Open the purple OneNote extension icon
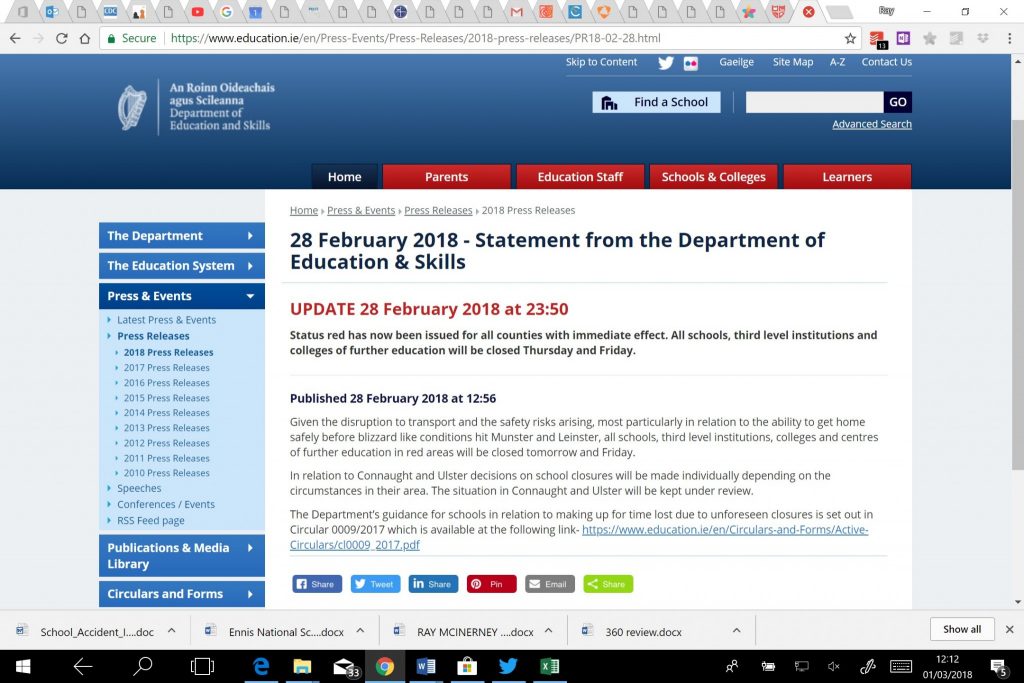 coord(903,39)
